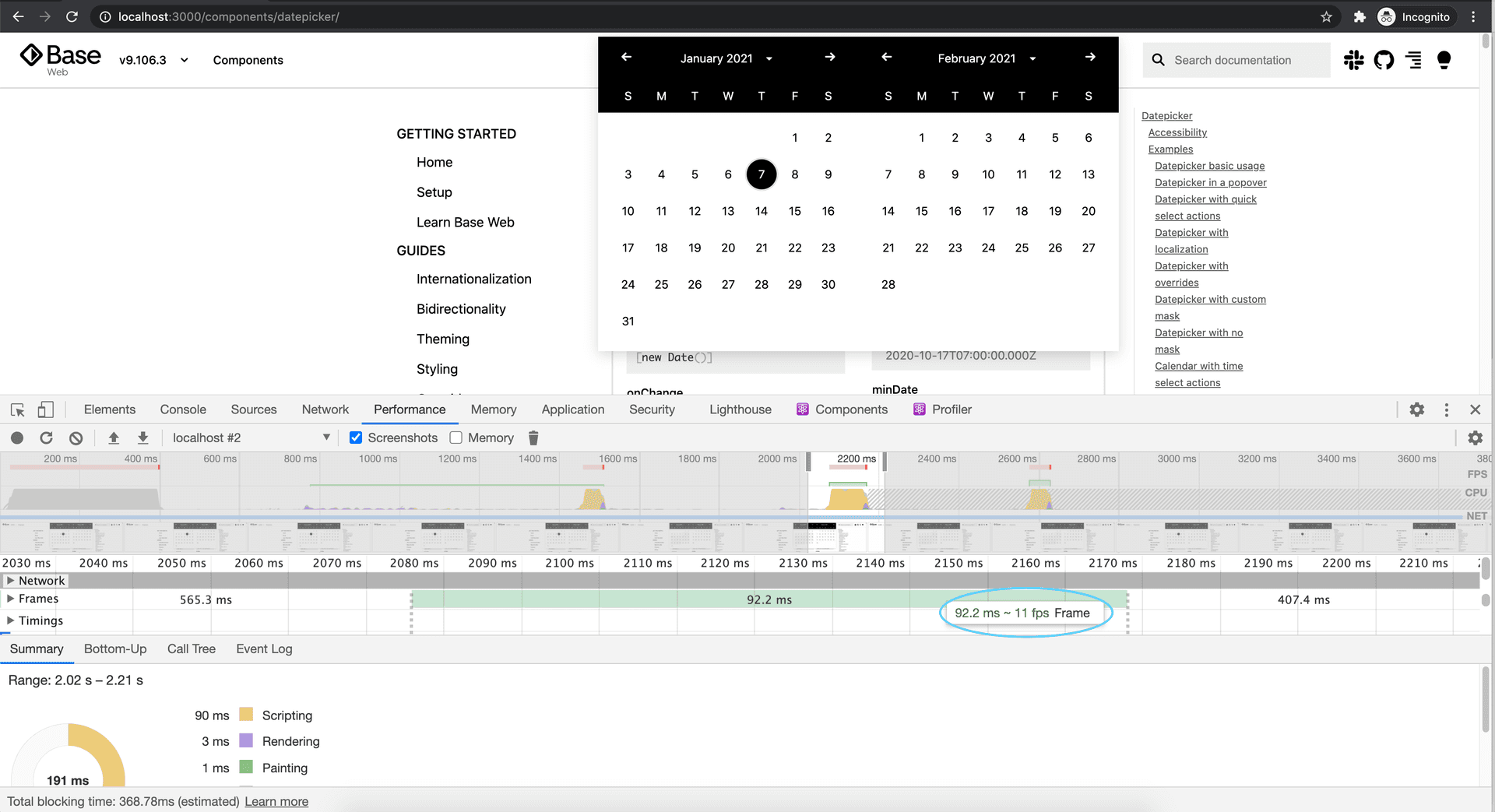Activate DevTools inspect element tool
The image size is (1495, 812).
click(18, 410)
